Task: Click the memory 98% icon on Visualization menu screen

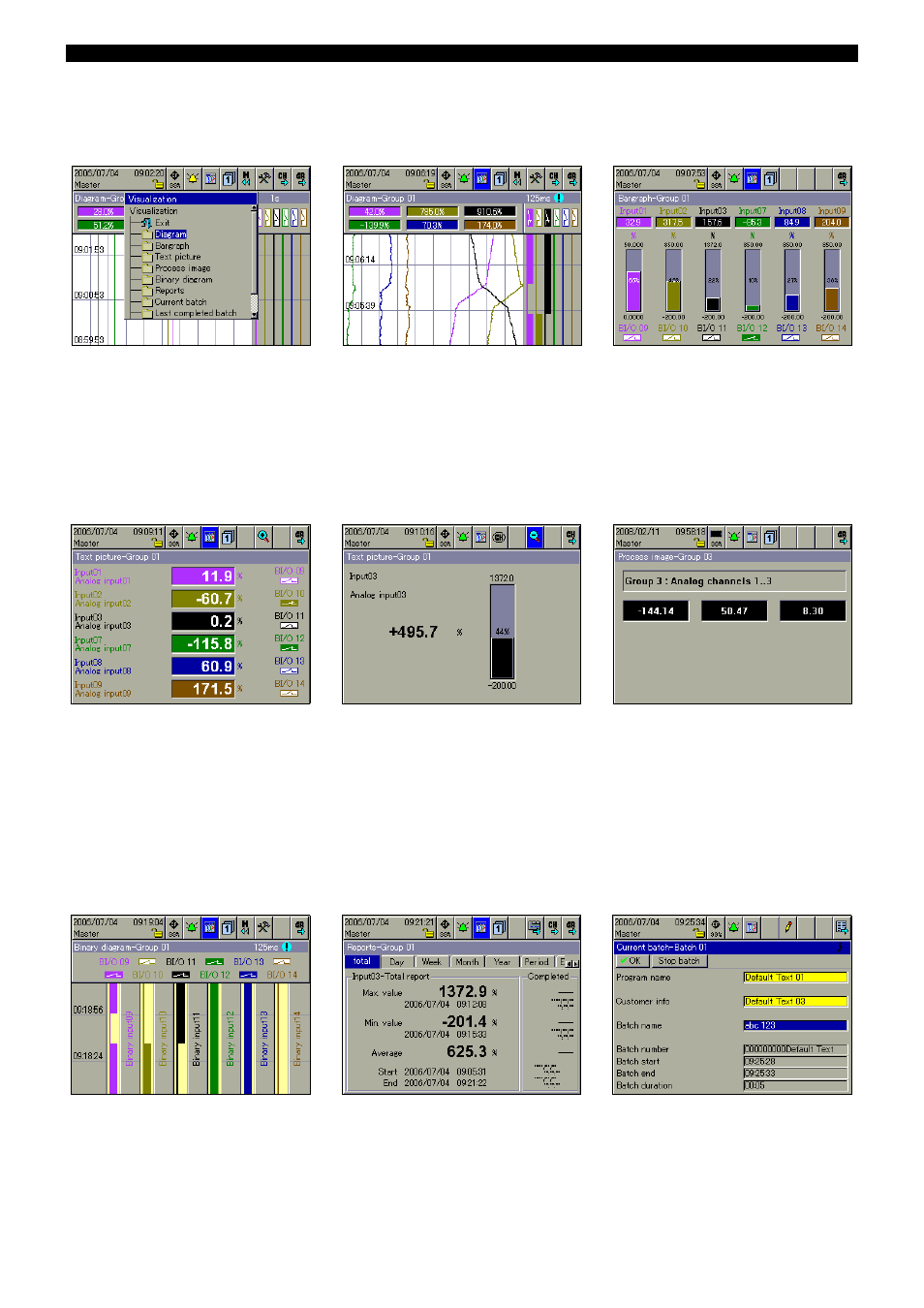Action: point(174,178)
